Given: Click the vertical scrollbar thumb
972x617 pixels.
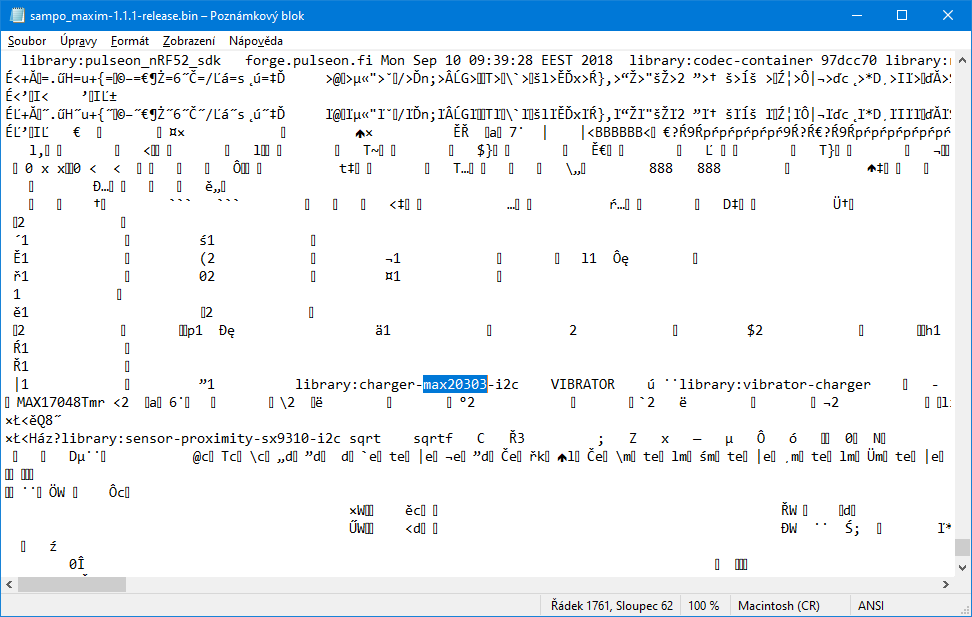Looking at the screenshot, I should pos(962,547).
